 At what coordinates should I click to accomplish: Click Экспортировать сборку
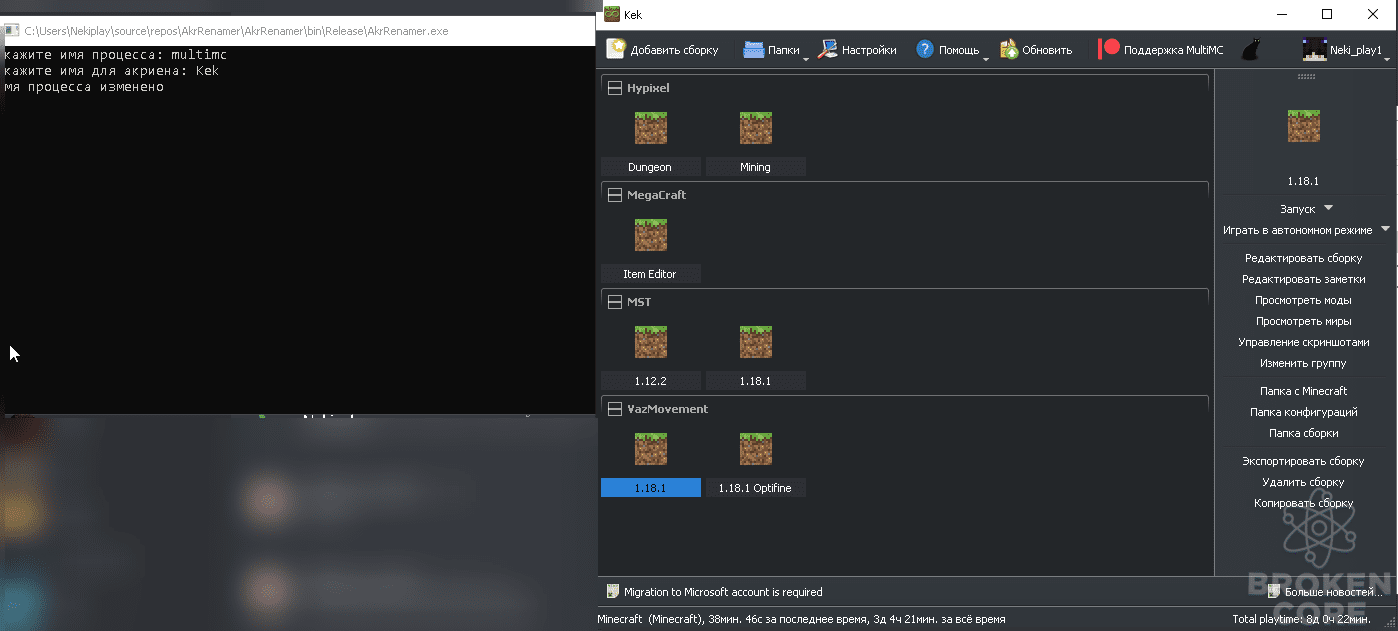1303,461
